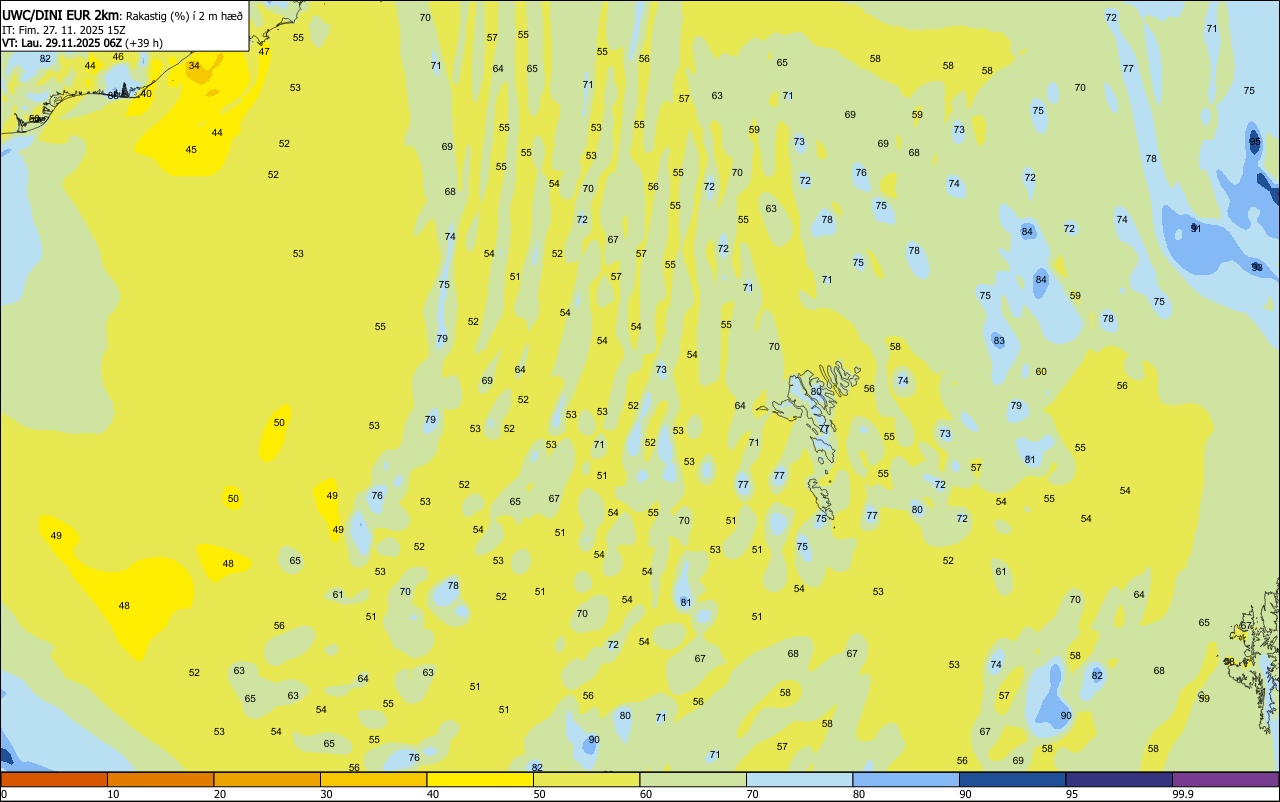Click the 0–10 dark orange legend swatch
The image size is (1280, 802).
[54, 779]
